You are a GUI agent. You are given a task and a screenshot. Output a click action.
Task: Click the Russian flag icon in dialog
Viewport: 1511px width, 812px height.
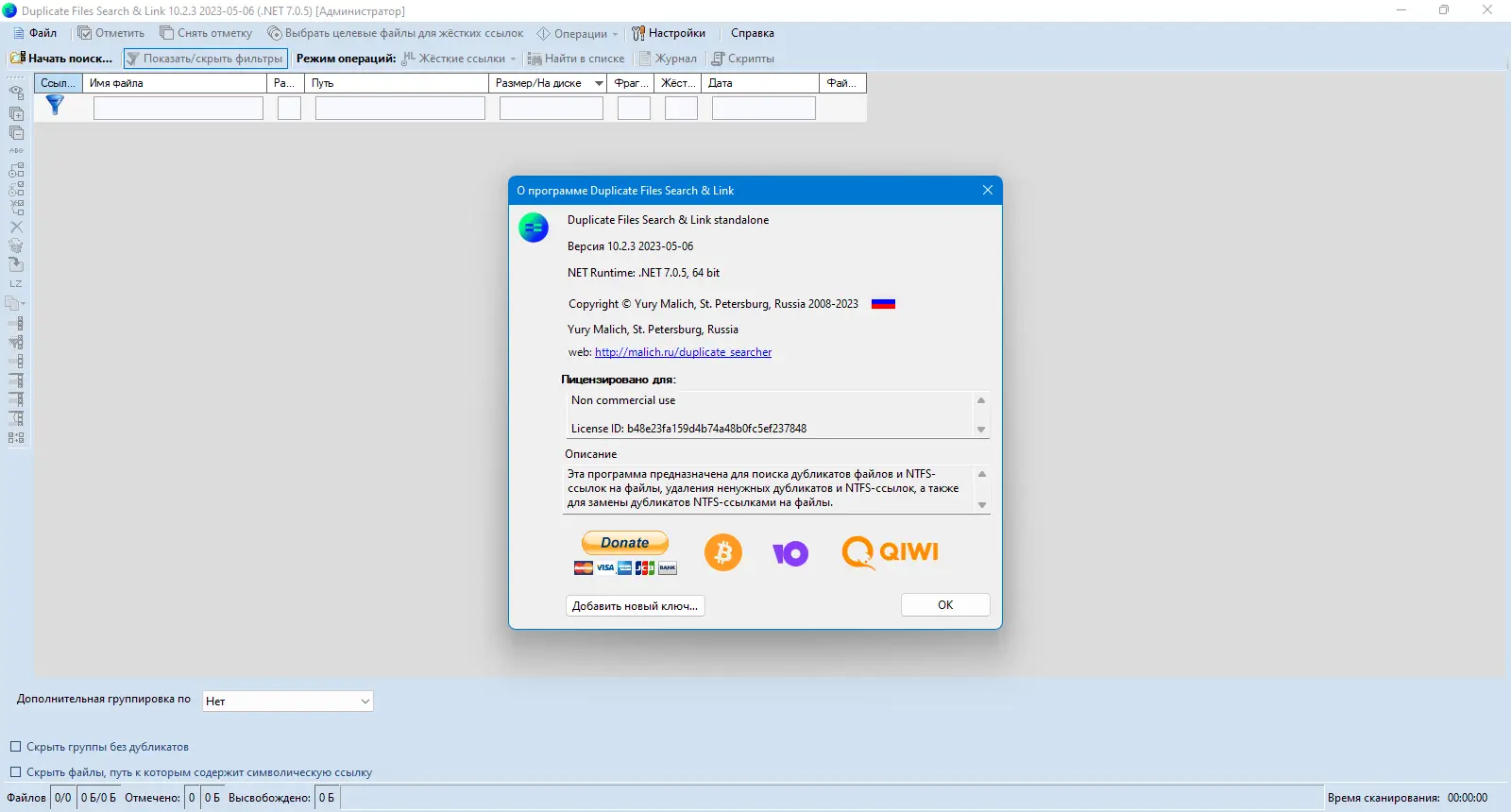pos(883,304)
